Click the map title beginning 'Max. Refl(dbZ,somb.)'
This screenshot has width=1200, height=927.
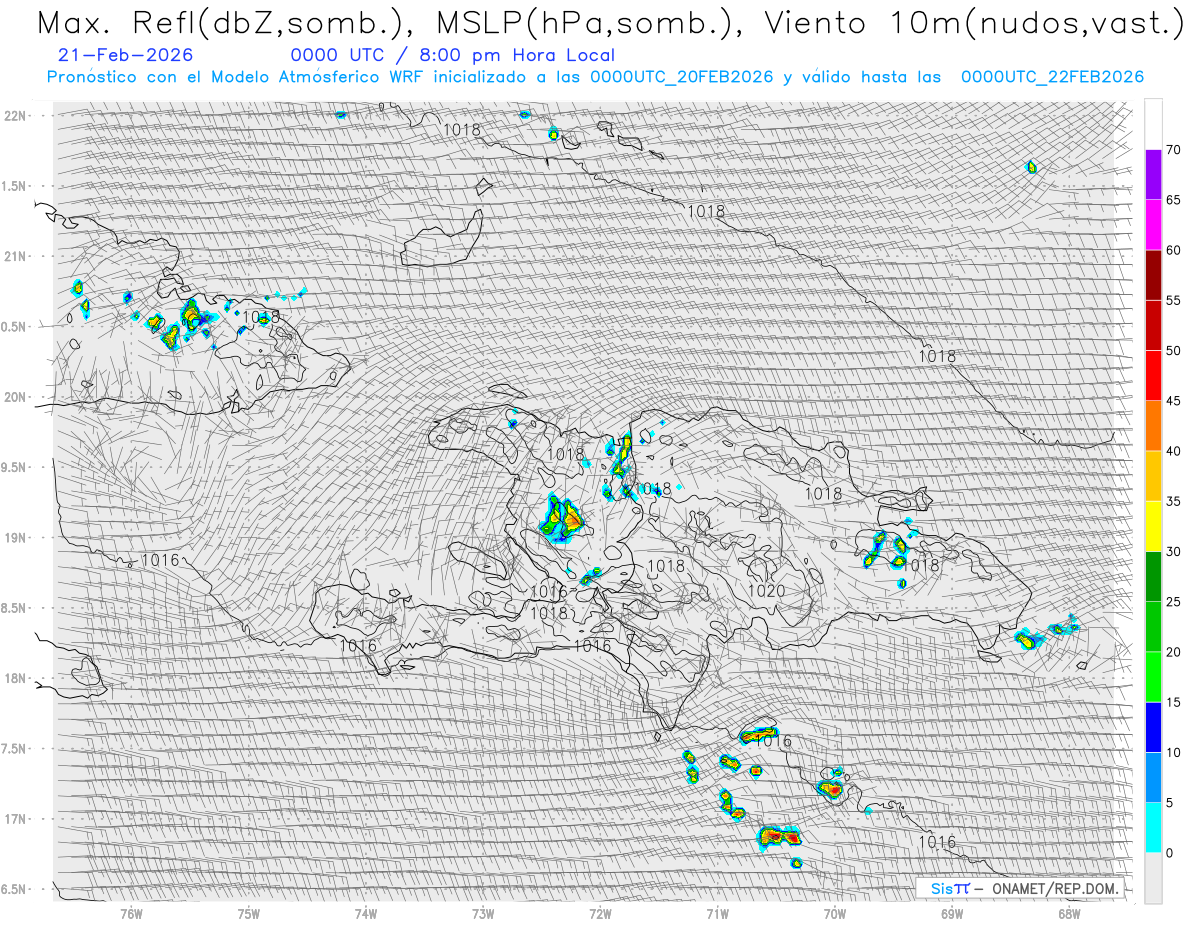click(x=610, y=24)
